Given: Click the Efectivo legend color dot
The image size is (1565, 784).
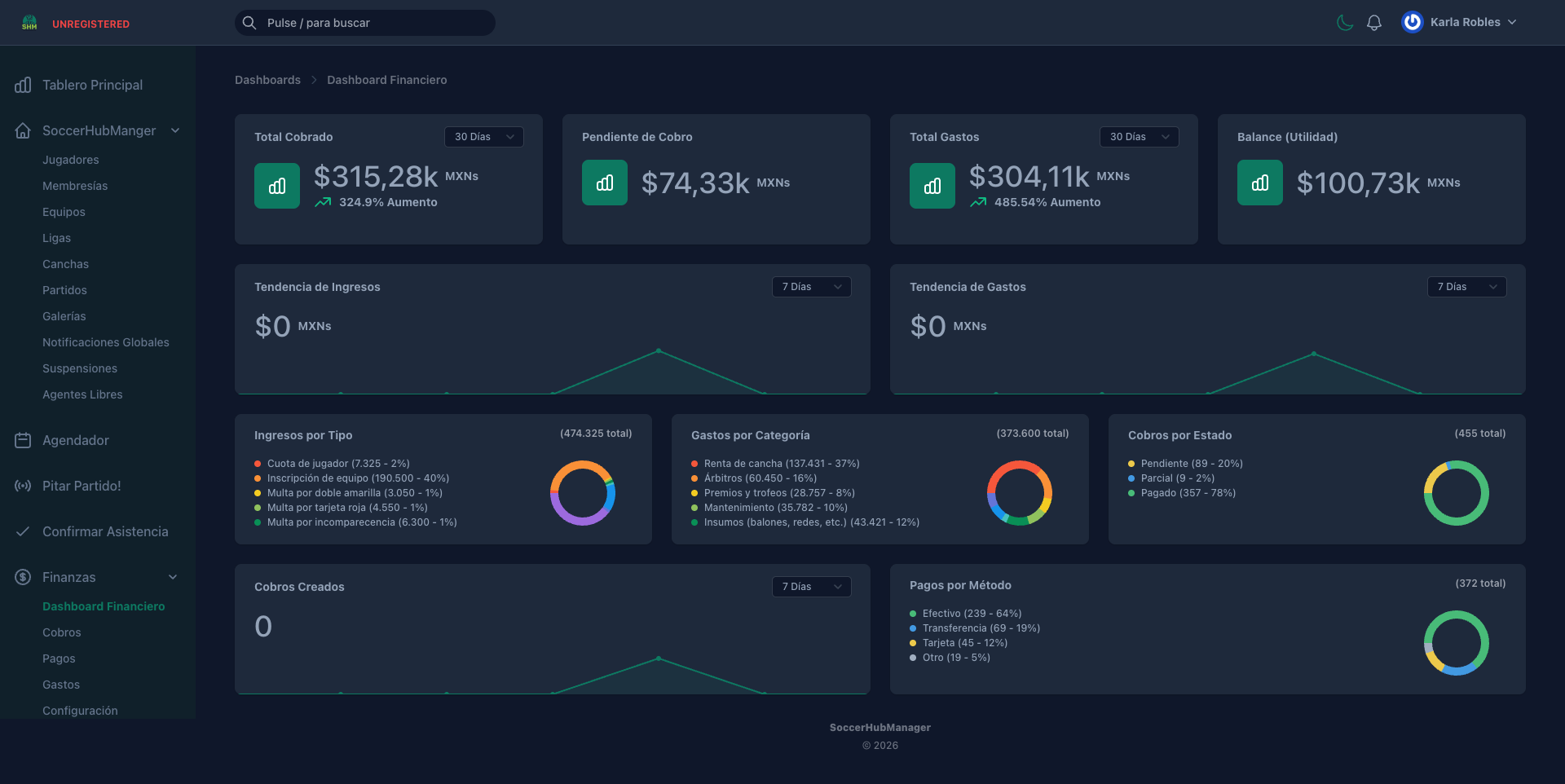Looking at the screenshot, I should coord(912,614).
